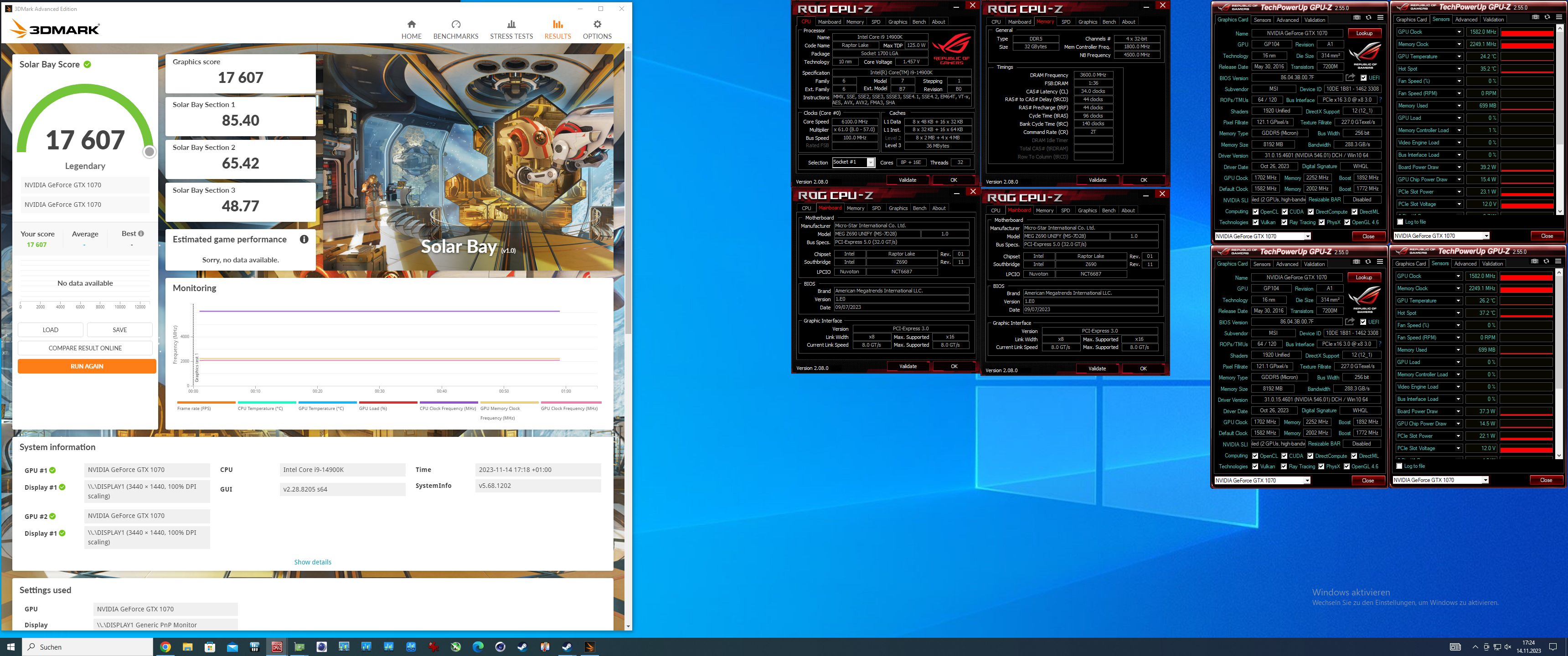Open RESULTS tab in 3DMark
1568x656 pixels.
coord(557,29)
